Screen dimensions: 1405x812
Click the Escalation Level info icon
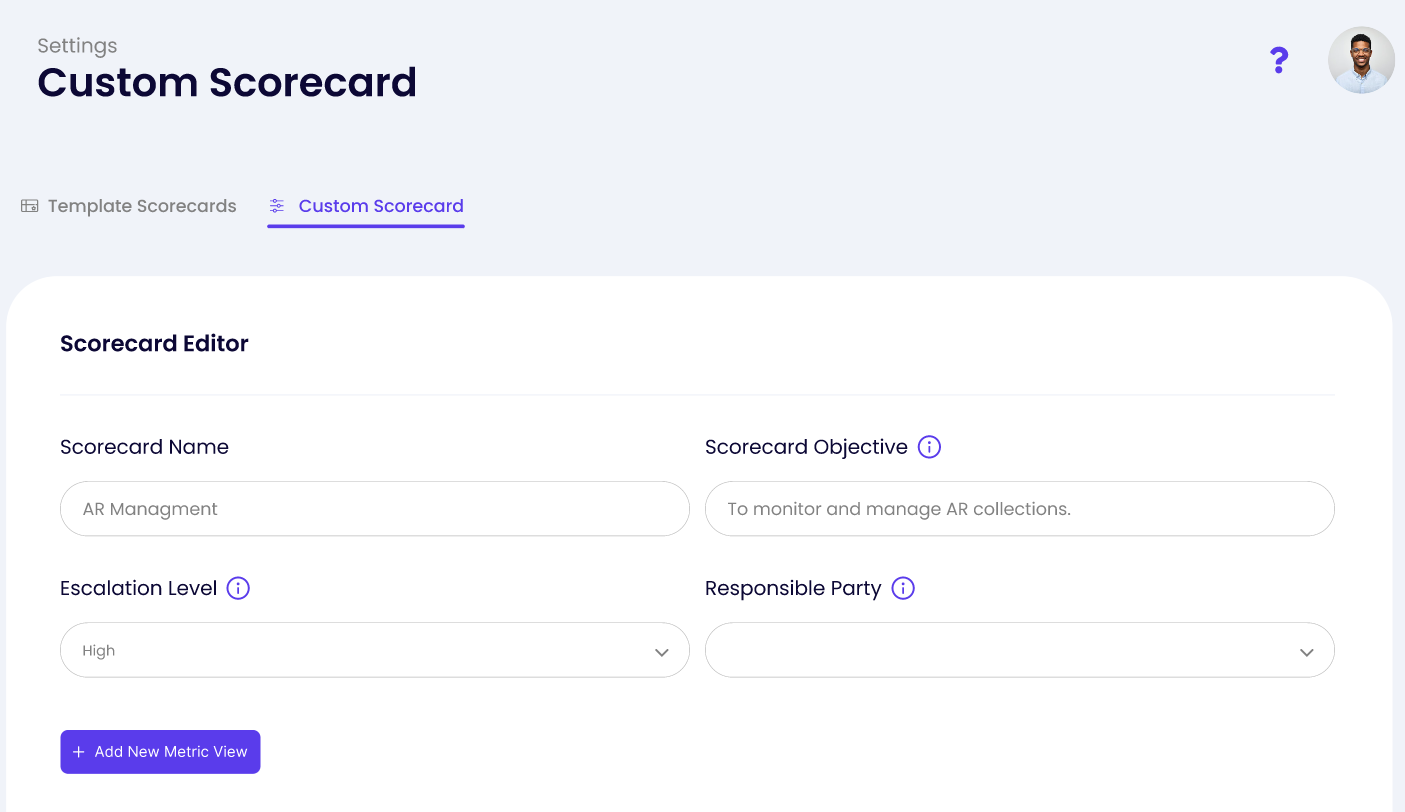coord(238,588)
